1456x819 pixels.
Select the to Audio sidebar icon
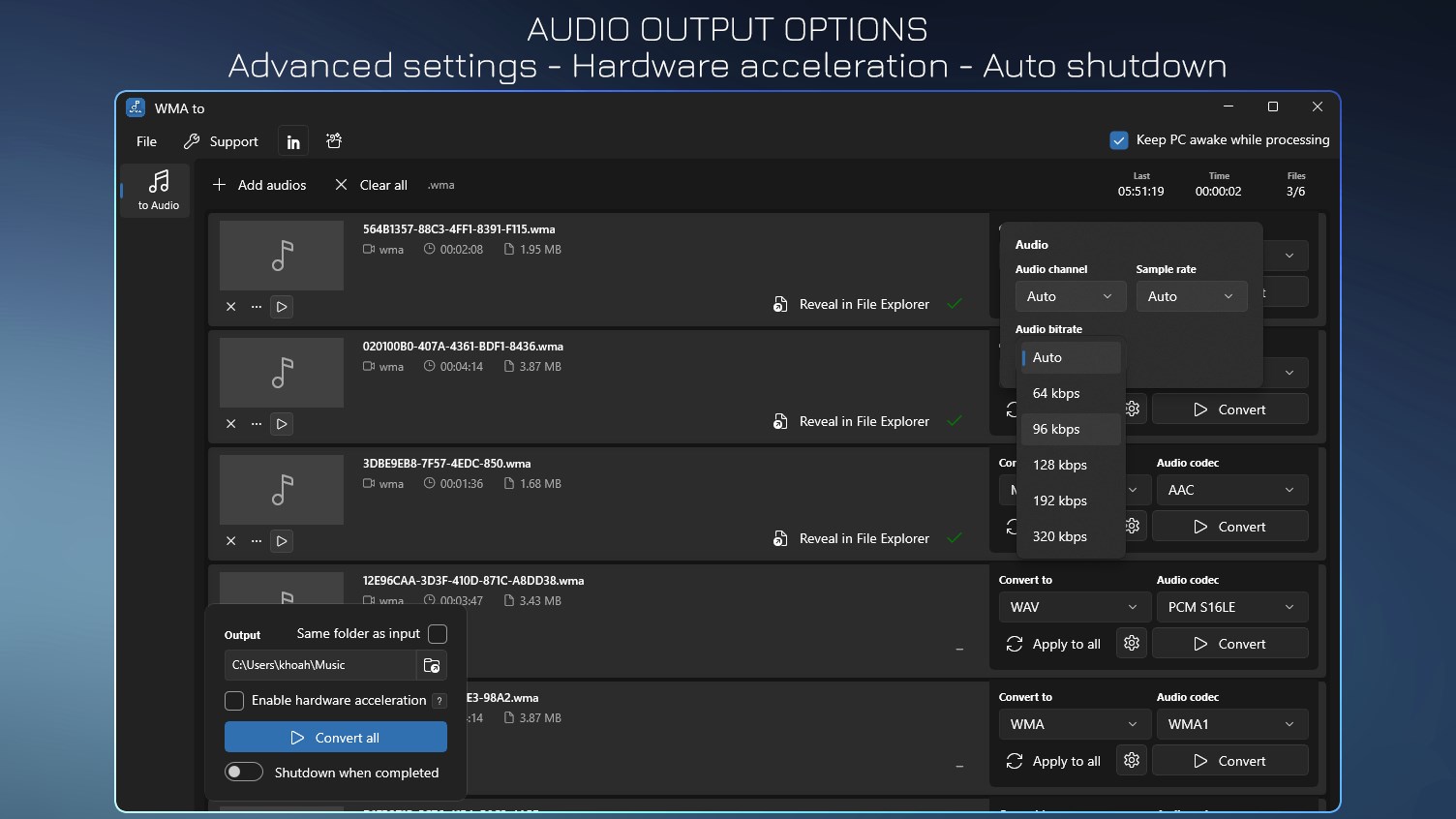(x=159, y=190)
